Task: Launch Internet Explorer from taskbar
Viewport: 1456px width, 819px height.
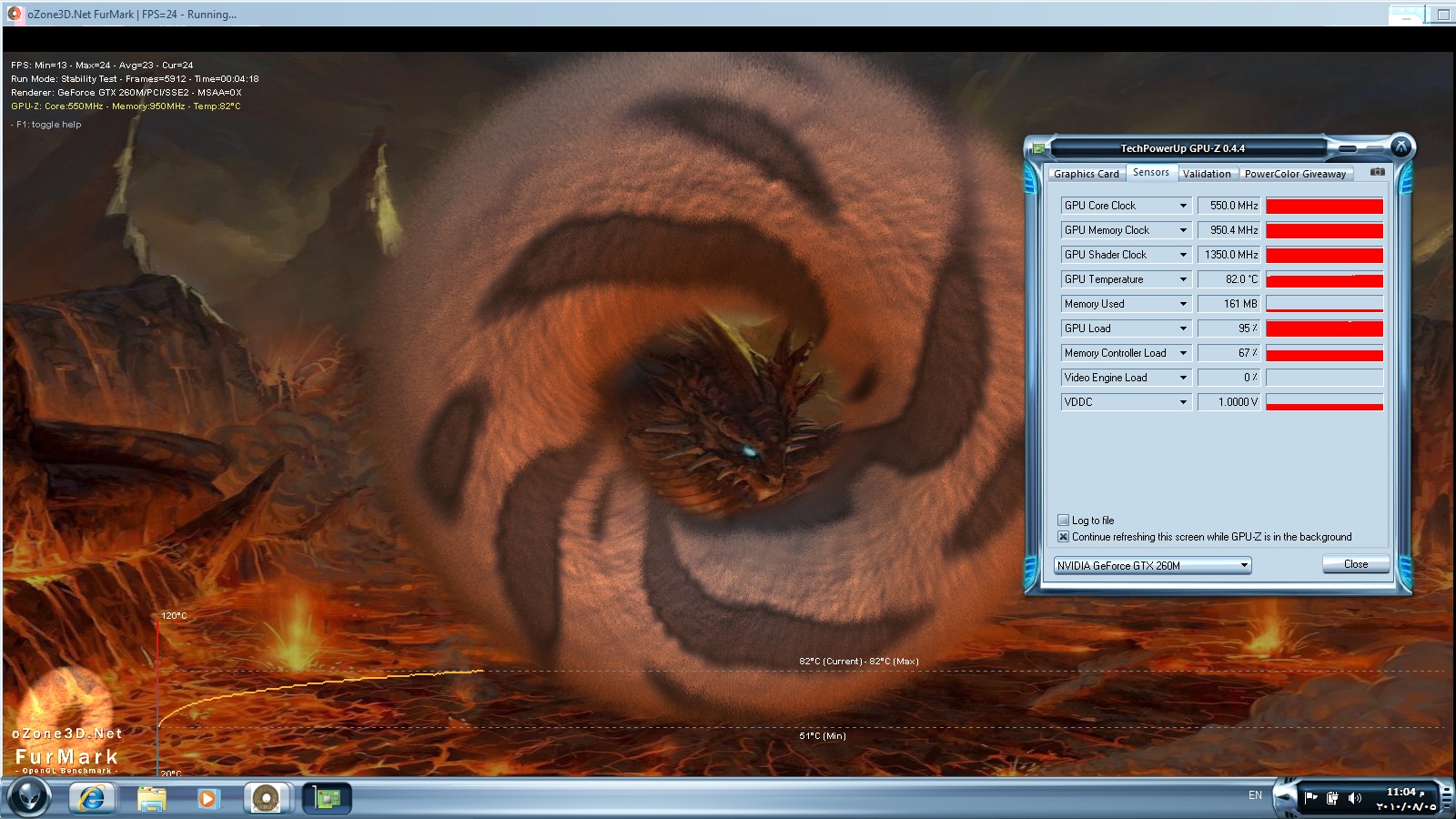Action: pos(92,799)
